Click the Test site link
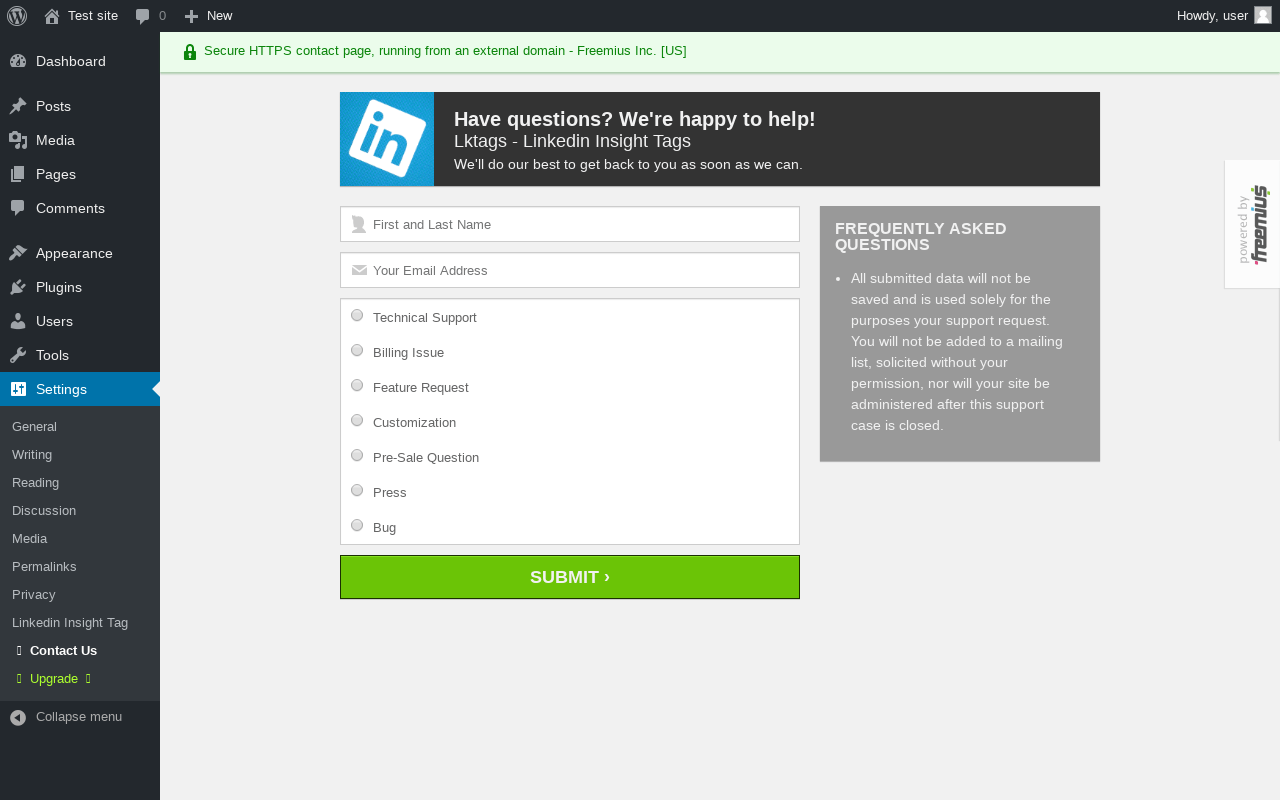1280x800 pixels. (93, 15)
